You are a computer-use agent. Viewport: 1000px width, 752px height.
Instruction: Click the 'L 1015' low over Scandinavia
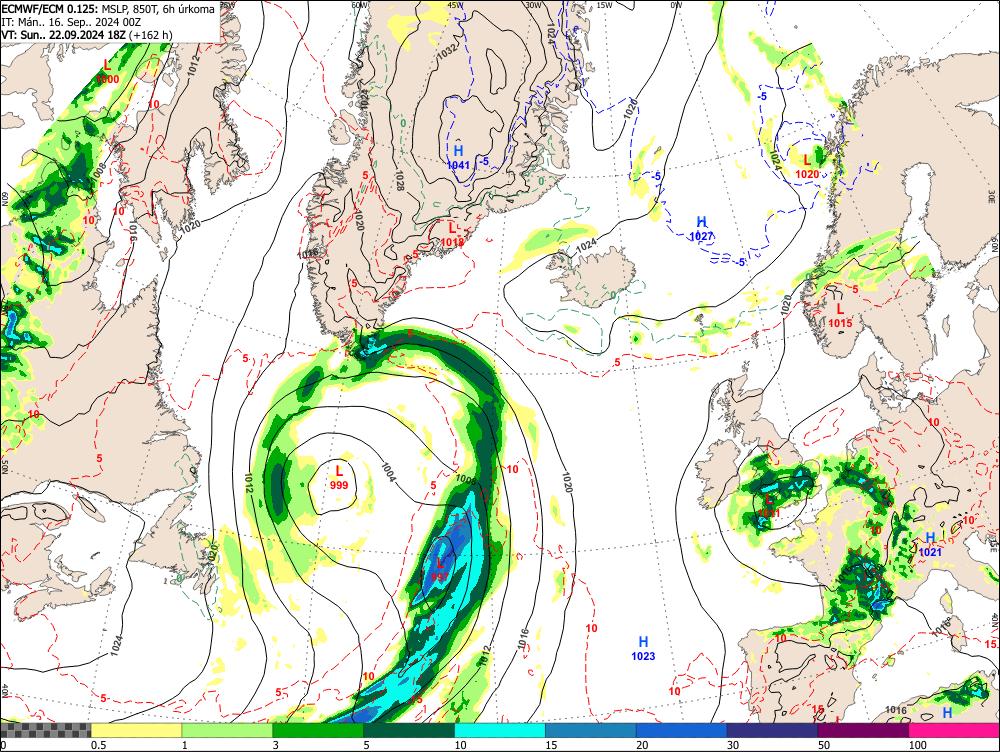pyautogui.click(x=840, y=316)
